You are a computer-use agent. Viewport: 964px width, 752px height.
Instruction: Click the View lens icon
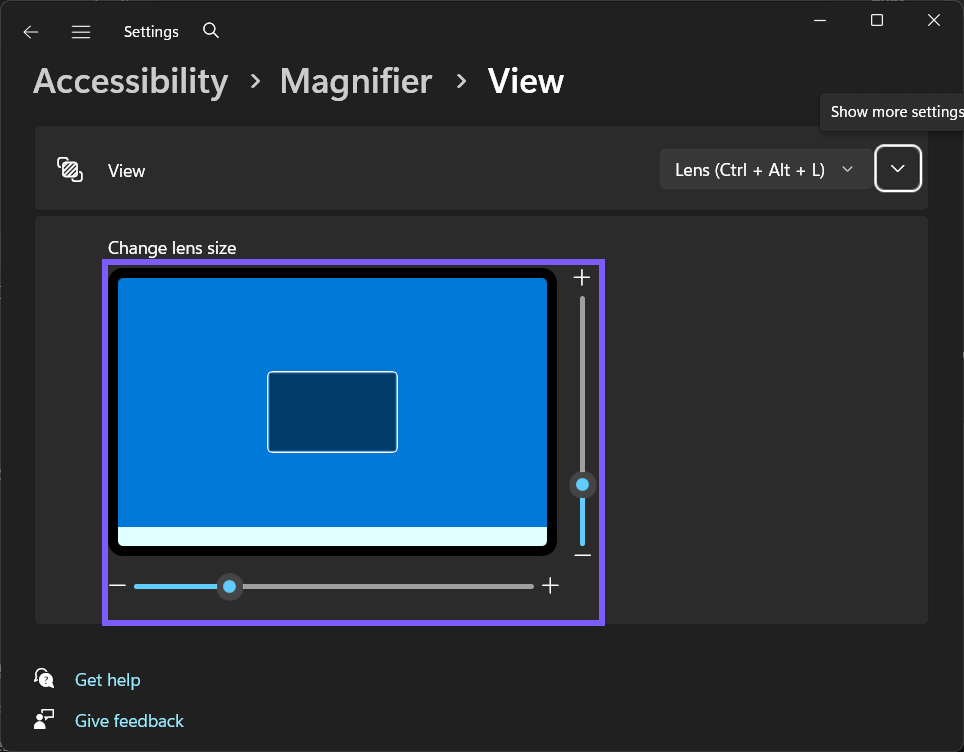[x=70, y=170]
